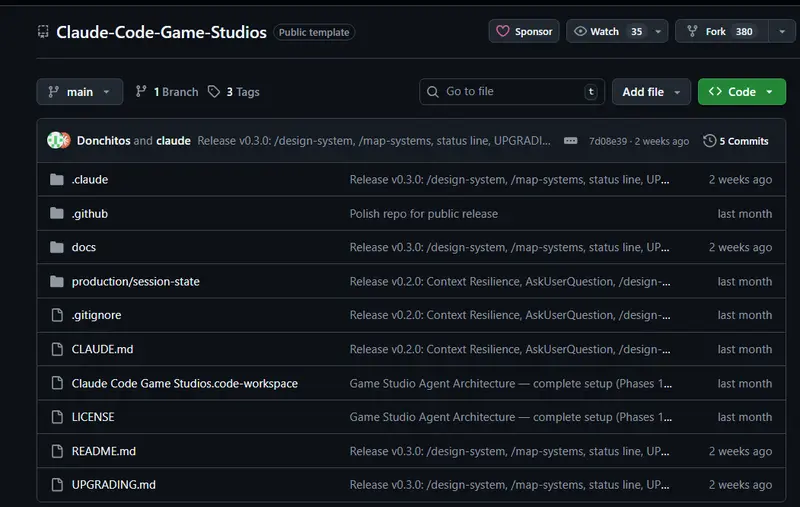Open the docs row's Release v0.3.0 commit

coord(509,247)
